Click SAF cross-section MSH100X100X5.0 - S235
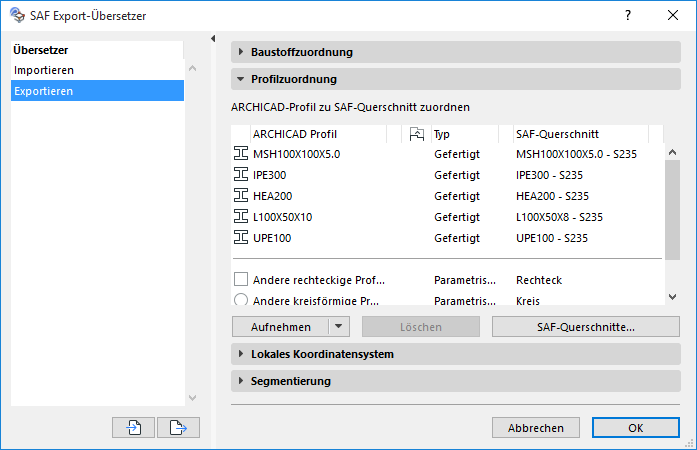This screenshot has width=697, height=450. (x=576, y=154)
